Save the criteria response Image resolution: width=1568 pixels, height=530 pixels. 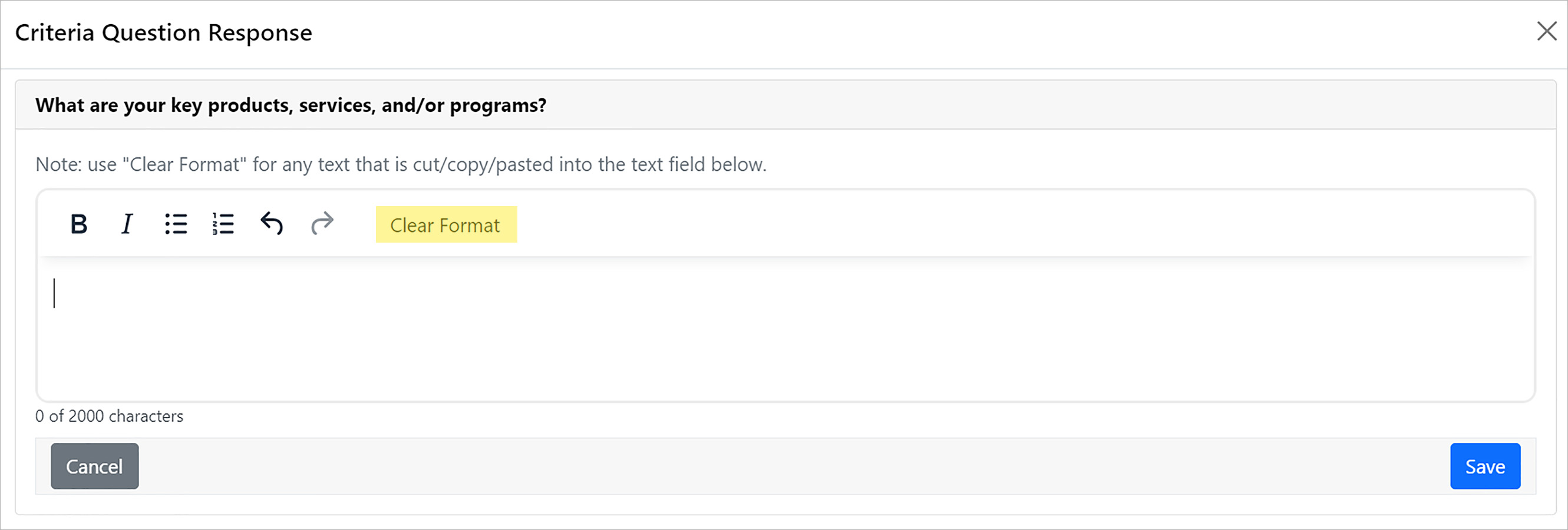pyautogui.click(x=1484, y=466)
